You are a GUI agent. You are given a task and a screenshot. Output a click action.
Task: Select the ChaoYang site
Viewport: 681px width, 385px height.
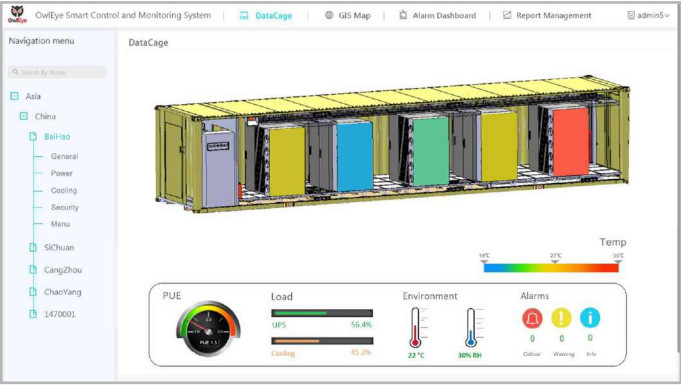[x=63, y=292]
